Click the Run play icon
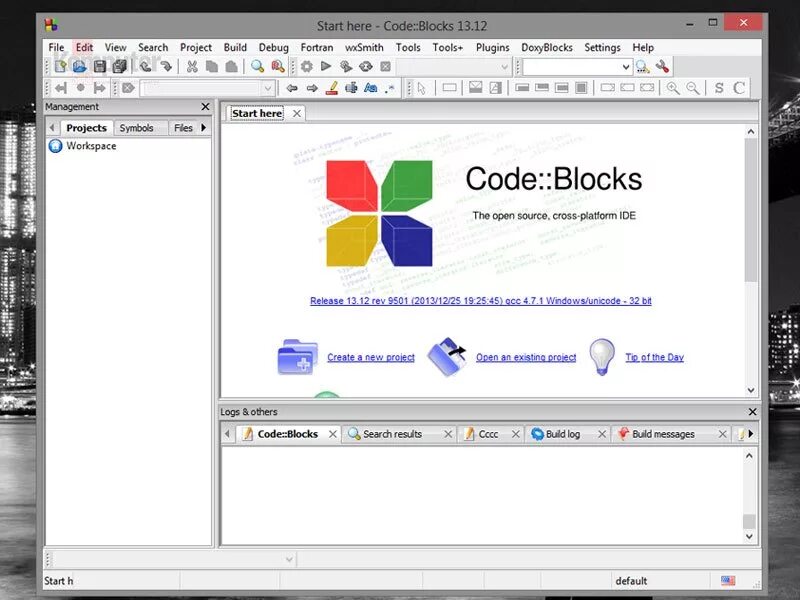The width and height of the screenshot is (800, 600). pos(326,66)
